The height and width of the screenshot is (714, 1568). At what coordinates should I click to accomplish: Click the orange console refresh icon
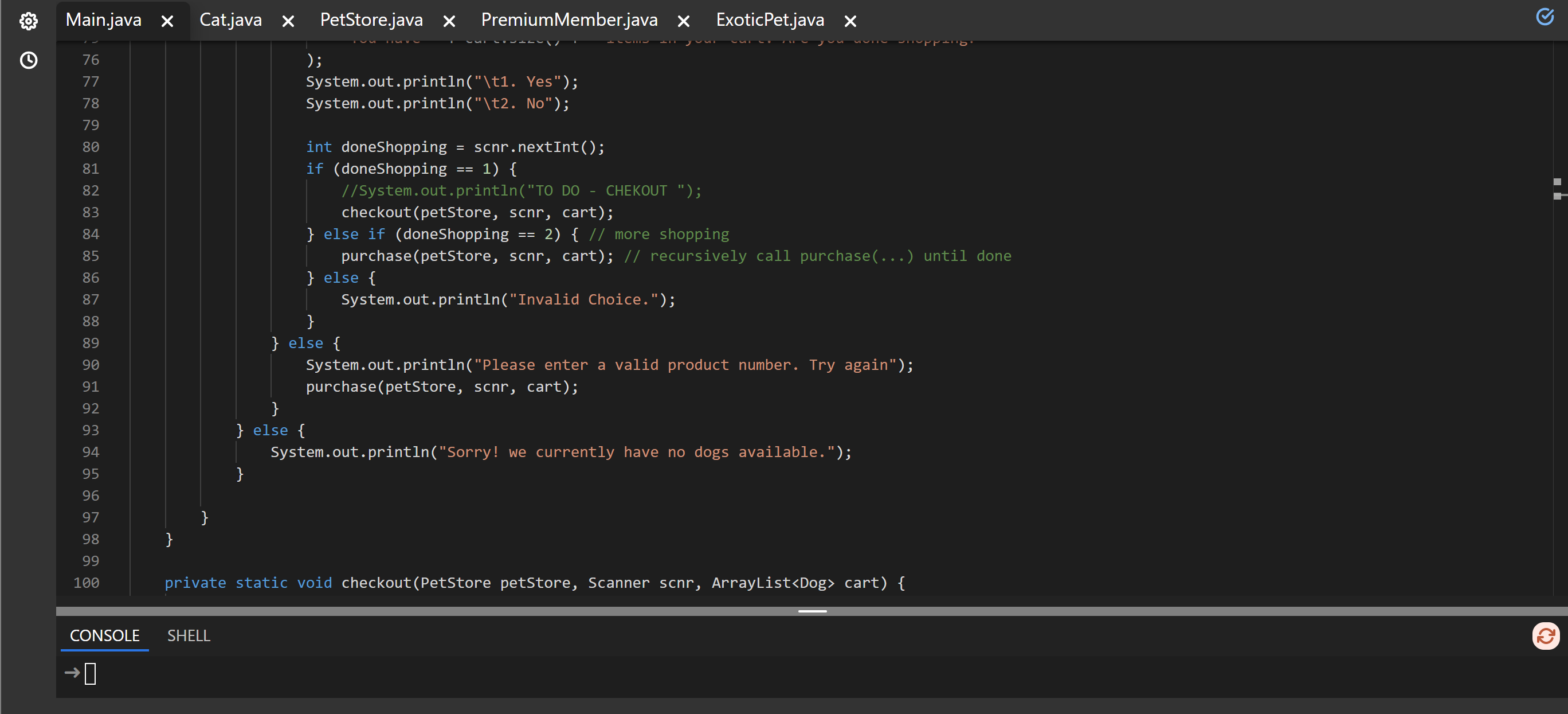1546,636
